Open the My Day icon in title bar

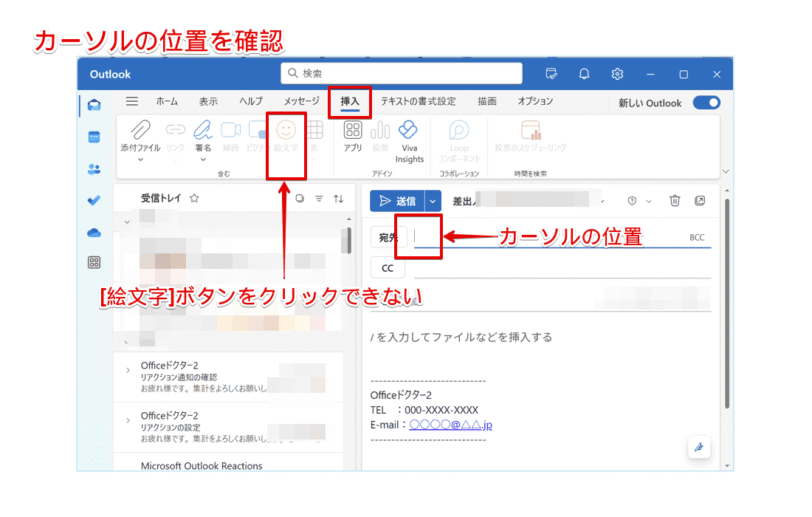(x=552, y=74)
